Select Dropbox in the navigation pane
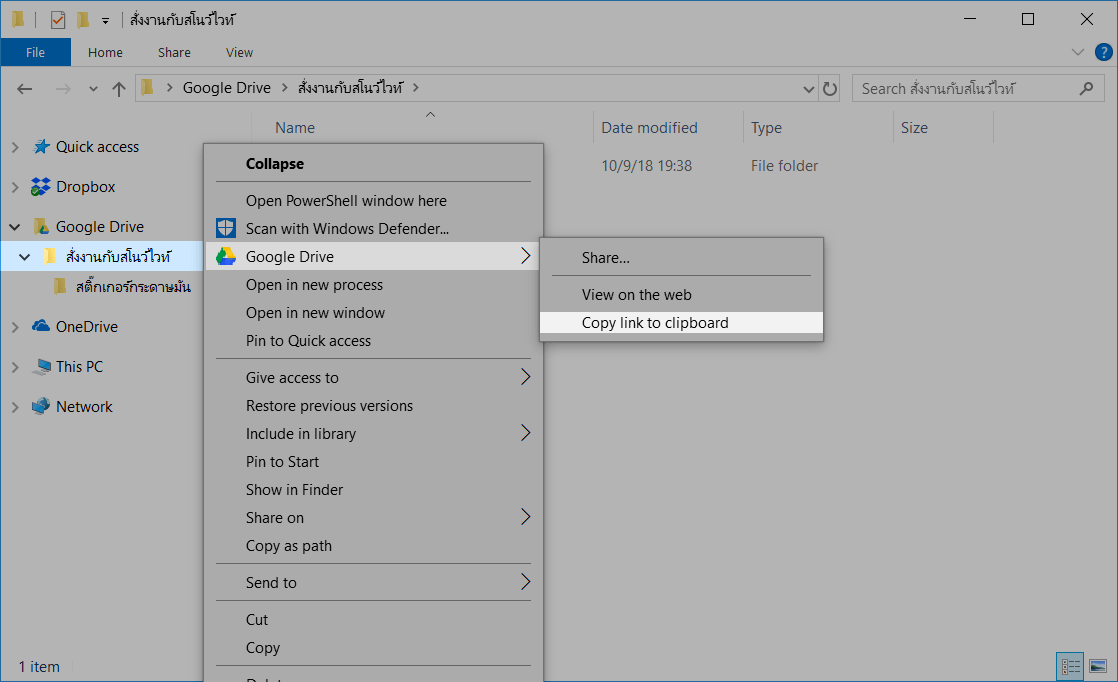 pyautogui.click(x=86, y=187)
